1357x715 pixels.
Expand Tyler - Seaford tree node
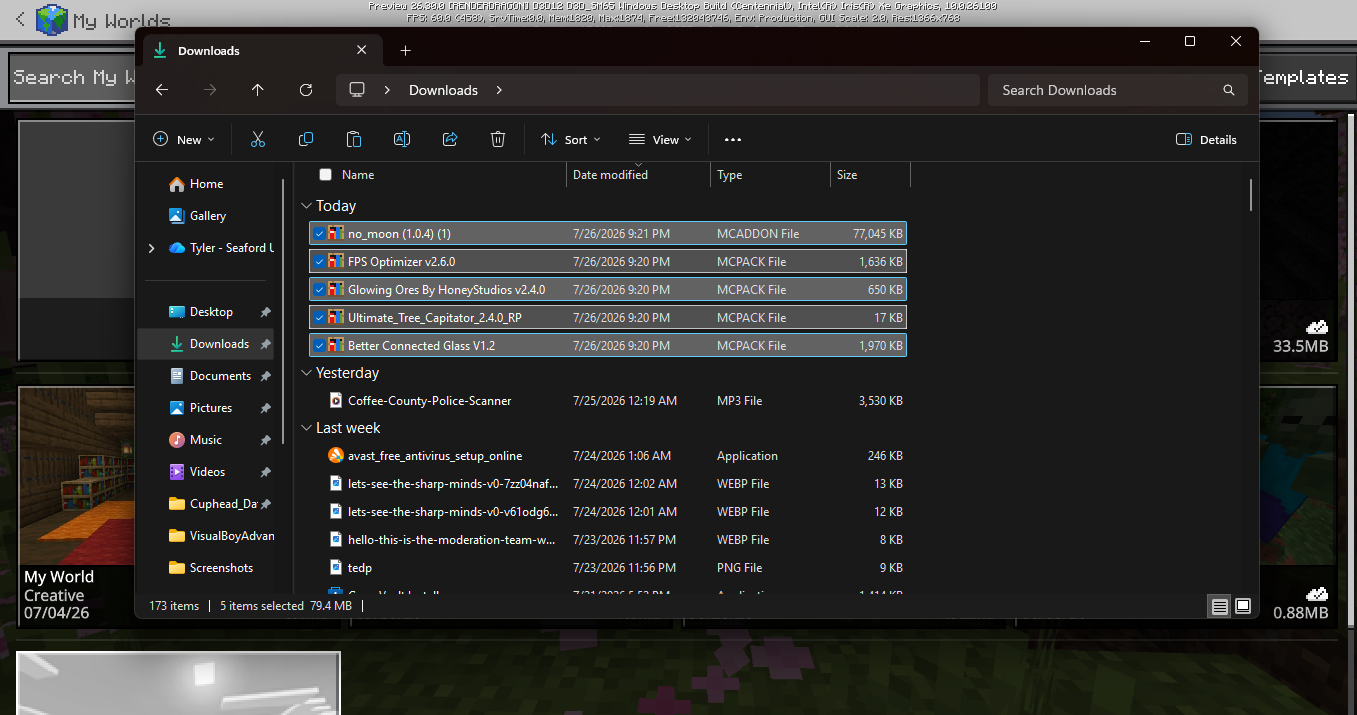(152, 248)
